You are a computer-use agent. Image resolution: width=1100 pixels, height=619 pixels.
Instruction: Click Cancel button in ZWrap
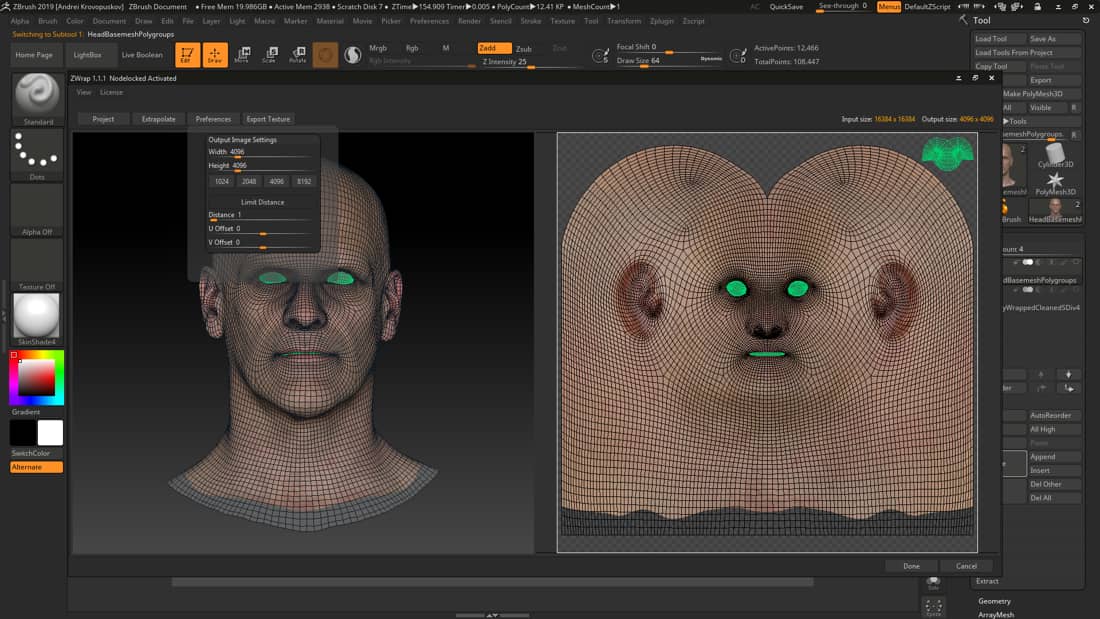tap(966, 566)
